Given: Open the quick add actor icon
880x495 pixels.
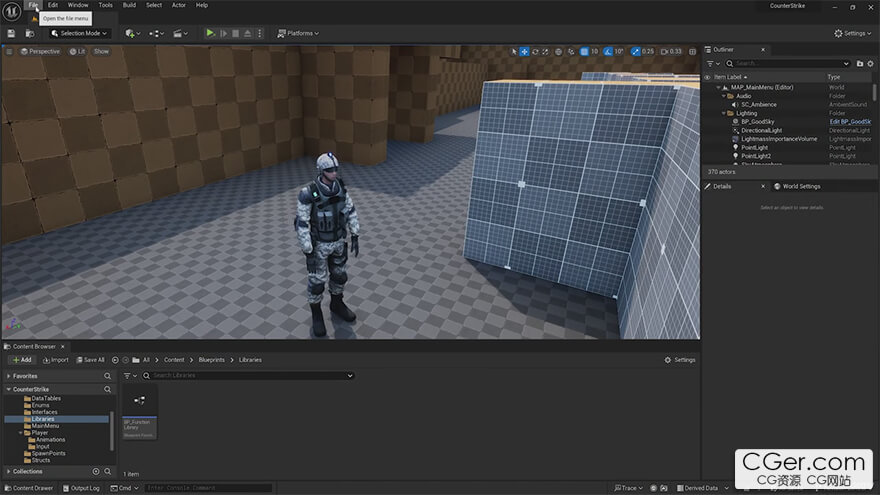Looking at the screenshot, I should [132, 34].
